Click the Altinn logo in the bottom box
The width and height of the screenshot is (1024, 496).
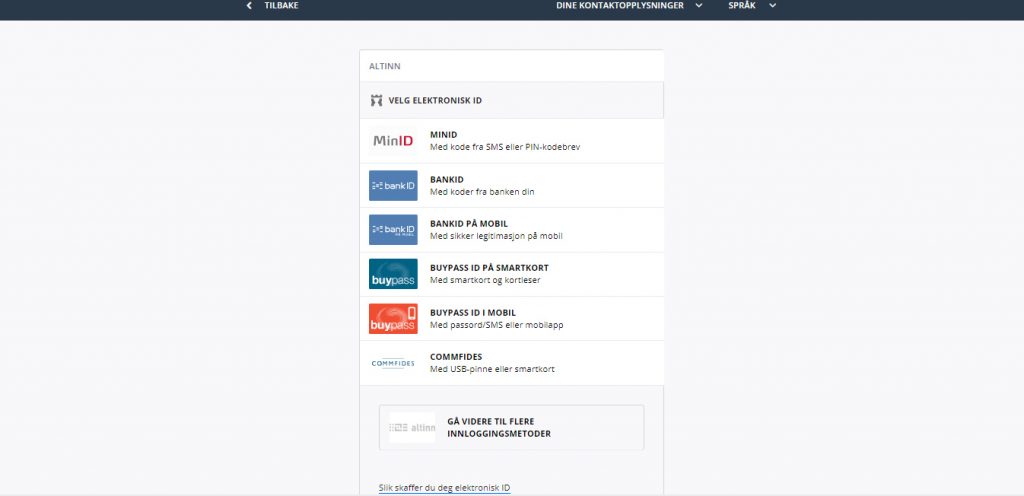tap(412, 427)
